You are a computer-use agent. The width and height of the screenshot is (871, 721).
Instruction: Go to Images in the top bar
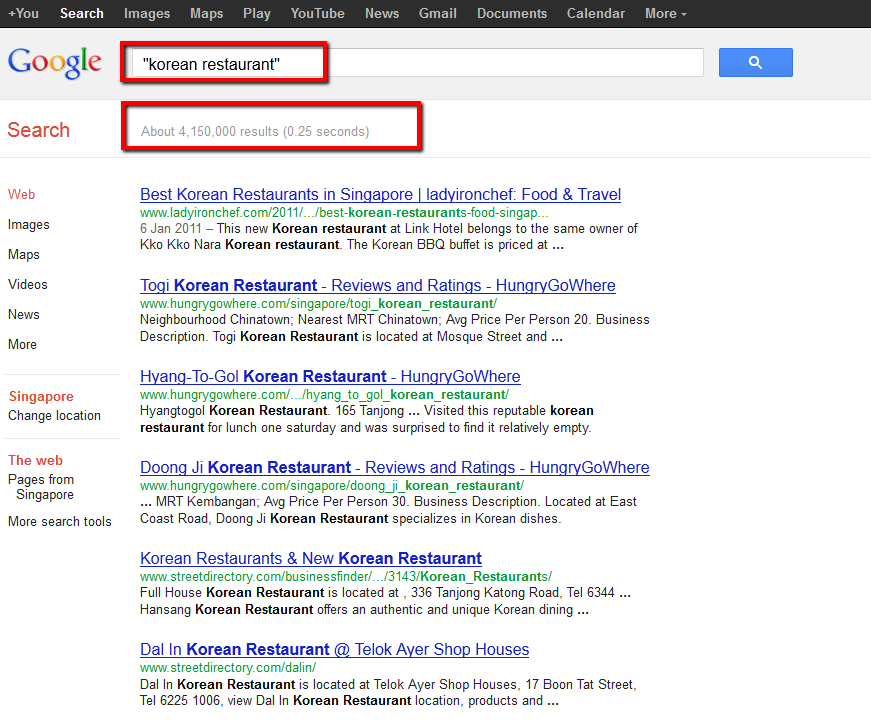point(147,13)
